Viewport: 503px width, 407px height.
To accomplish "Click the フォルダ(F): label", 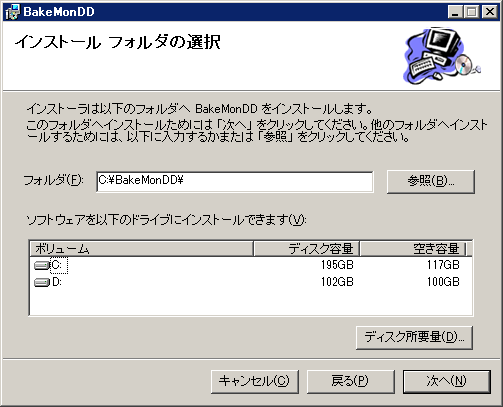I will click(x=53, y=180).
